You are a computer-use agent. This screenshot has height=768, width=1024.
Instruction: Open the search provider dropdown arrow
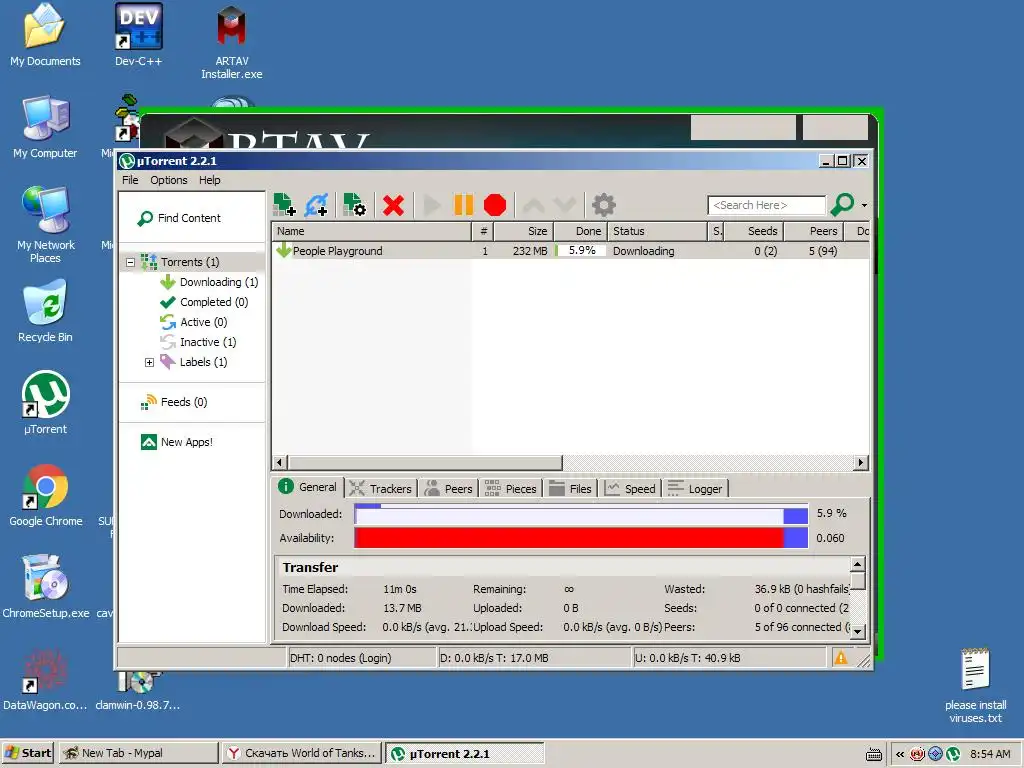click(864, 205)
